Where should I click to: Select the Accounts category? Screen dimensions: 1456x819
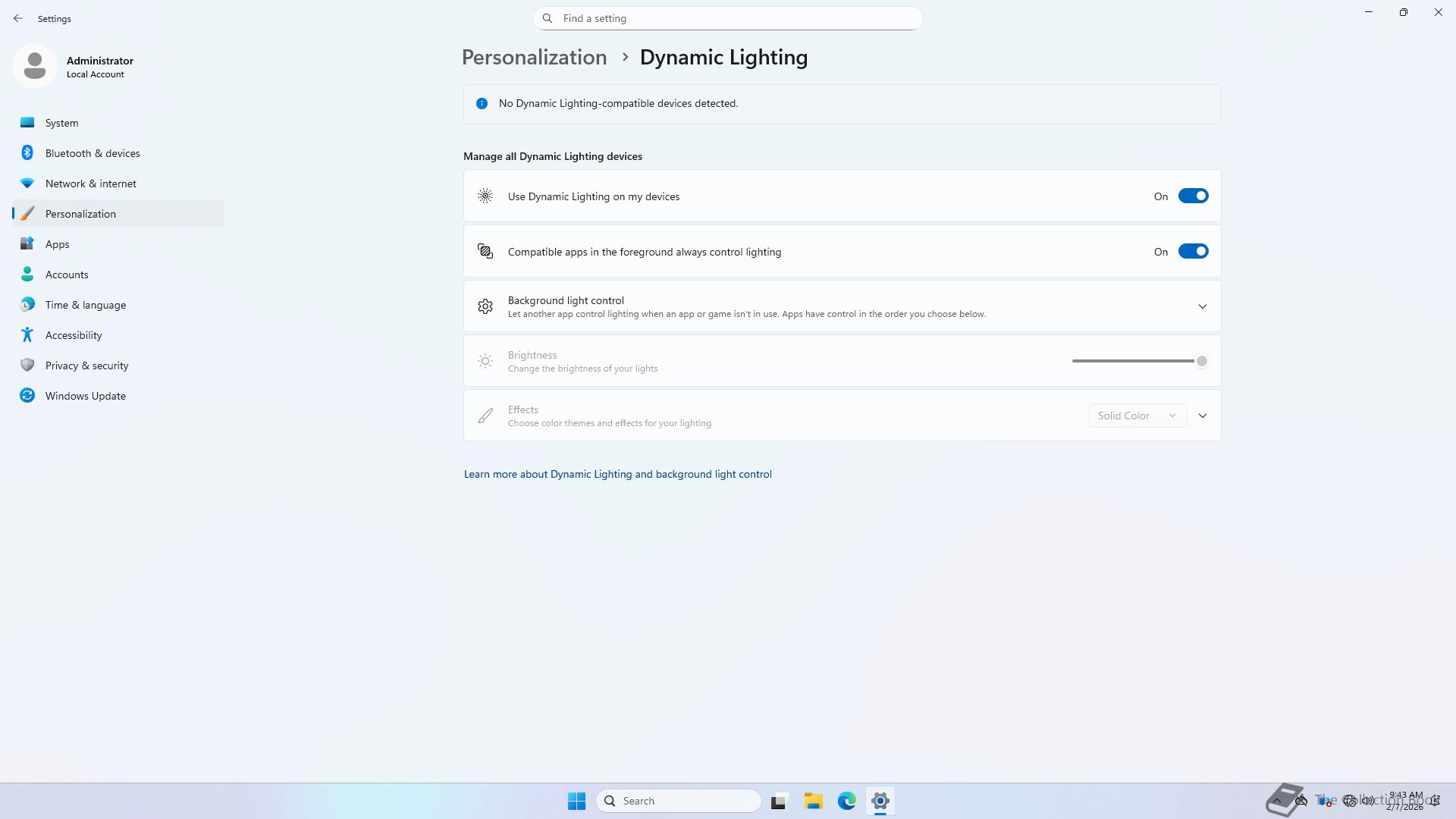click(x=67, y=275)
